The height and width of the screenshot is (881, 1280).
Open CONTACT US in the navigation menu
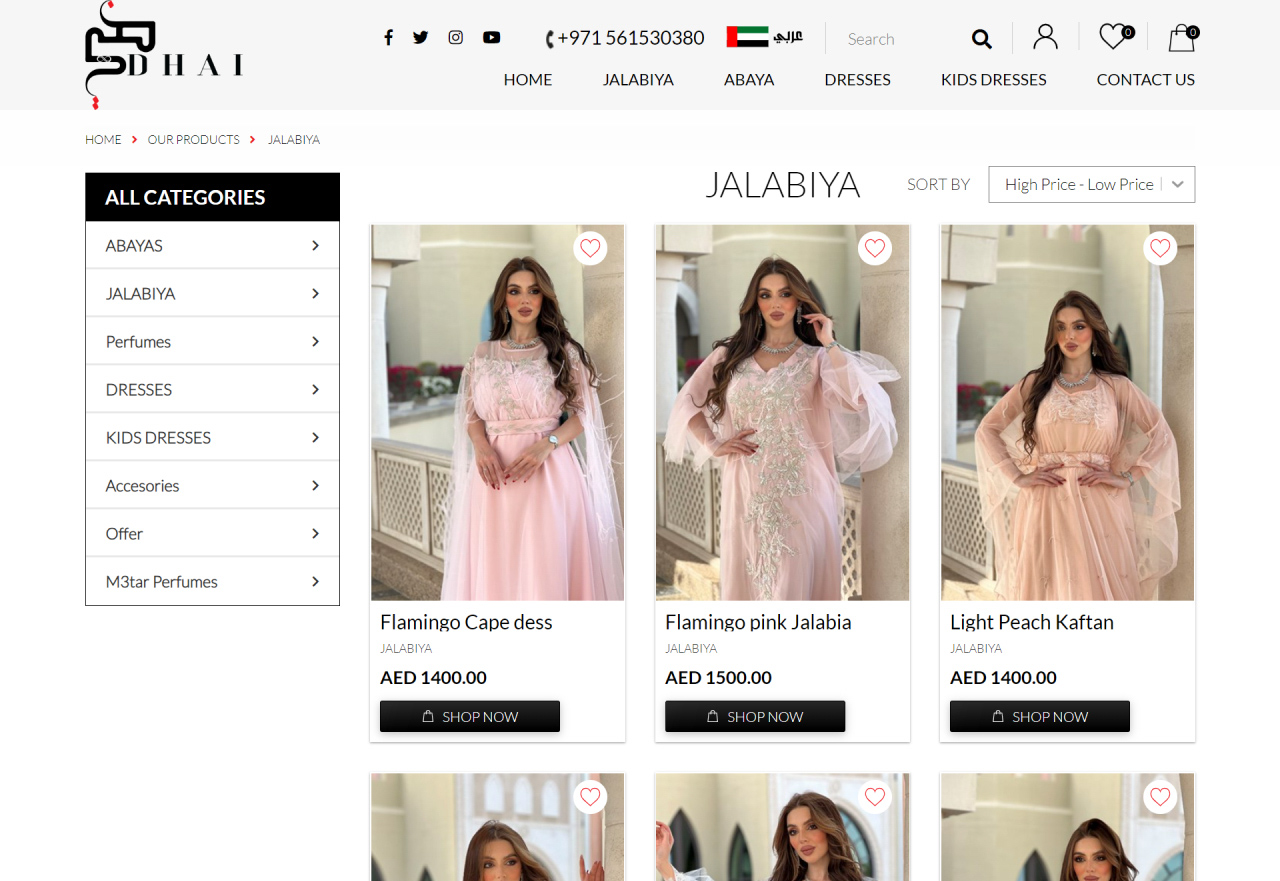coord(1146,79)
